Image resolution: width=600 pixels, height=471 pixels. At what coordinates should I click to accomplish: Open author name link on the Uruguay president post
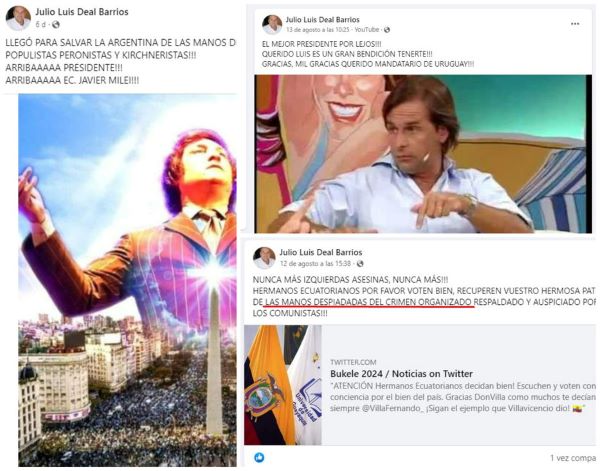tap(323, 20)
